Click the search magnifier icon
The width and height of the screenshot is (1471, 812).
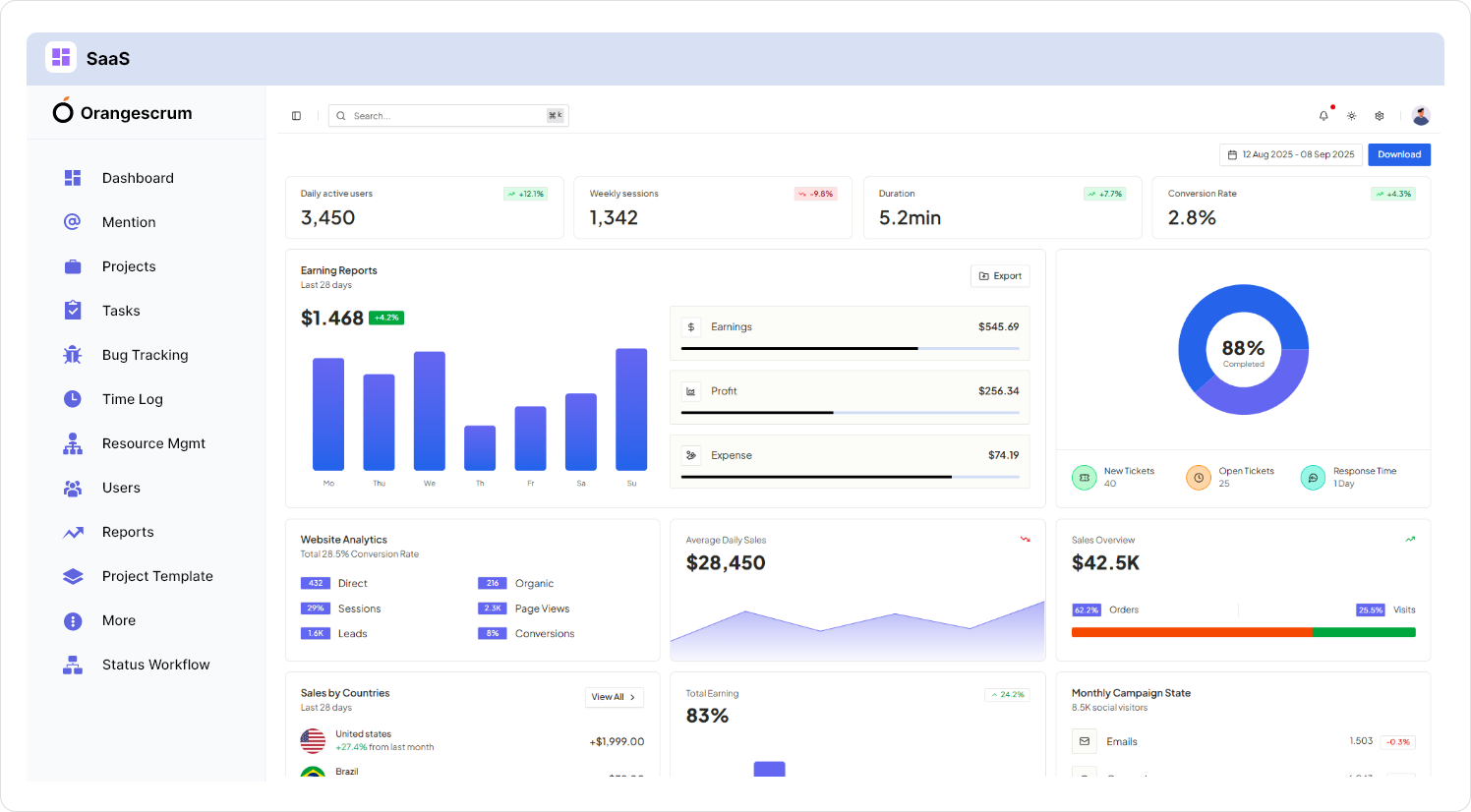click(x=341, y=116)
